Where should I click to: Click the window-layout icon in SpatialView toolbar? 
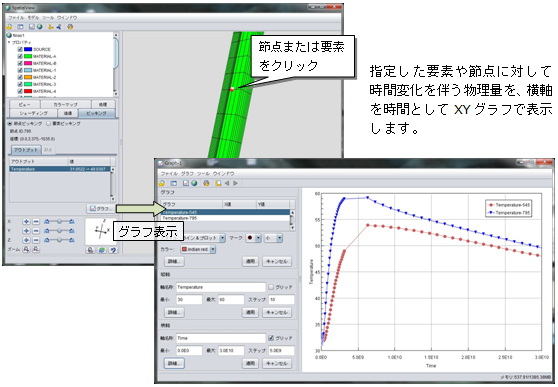pos(20,27)
